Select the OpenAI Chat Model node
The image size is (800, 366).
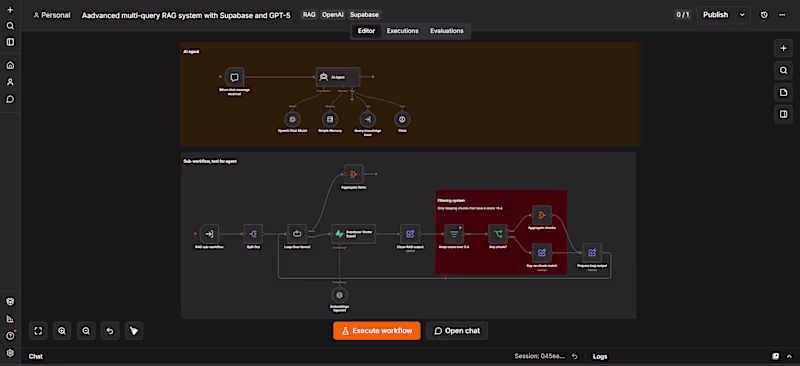tap(292, 119)
